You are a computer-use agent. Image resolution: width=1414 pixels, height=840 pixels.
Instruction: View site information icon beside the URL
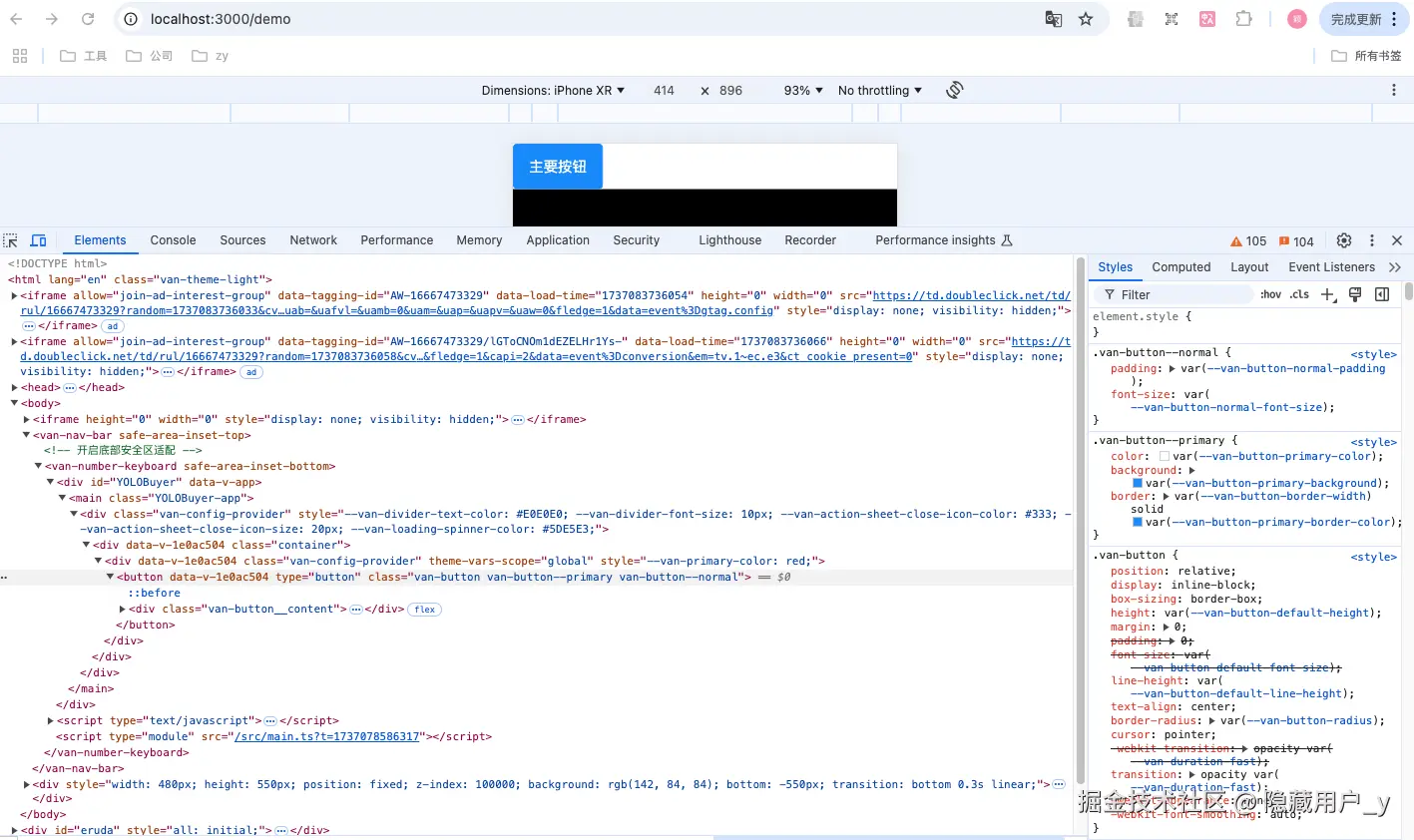click(131, 19)
